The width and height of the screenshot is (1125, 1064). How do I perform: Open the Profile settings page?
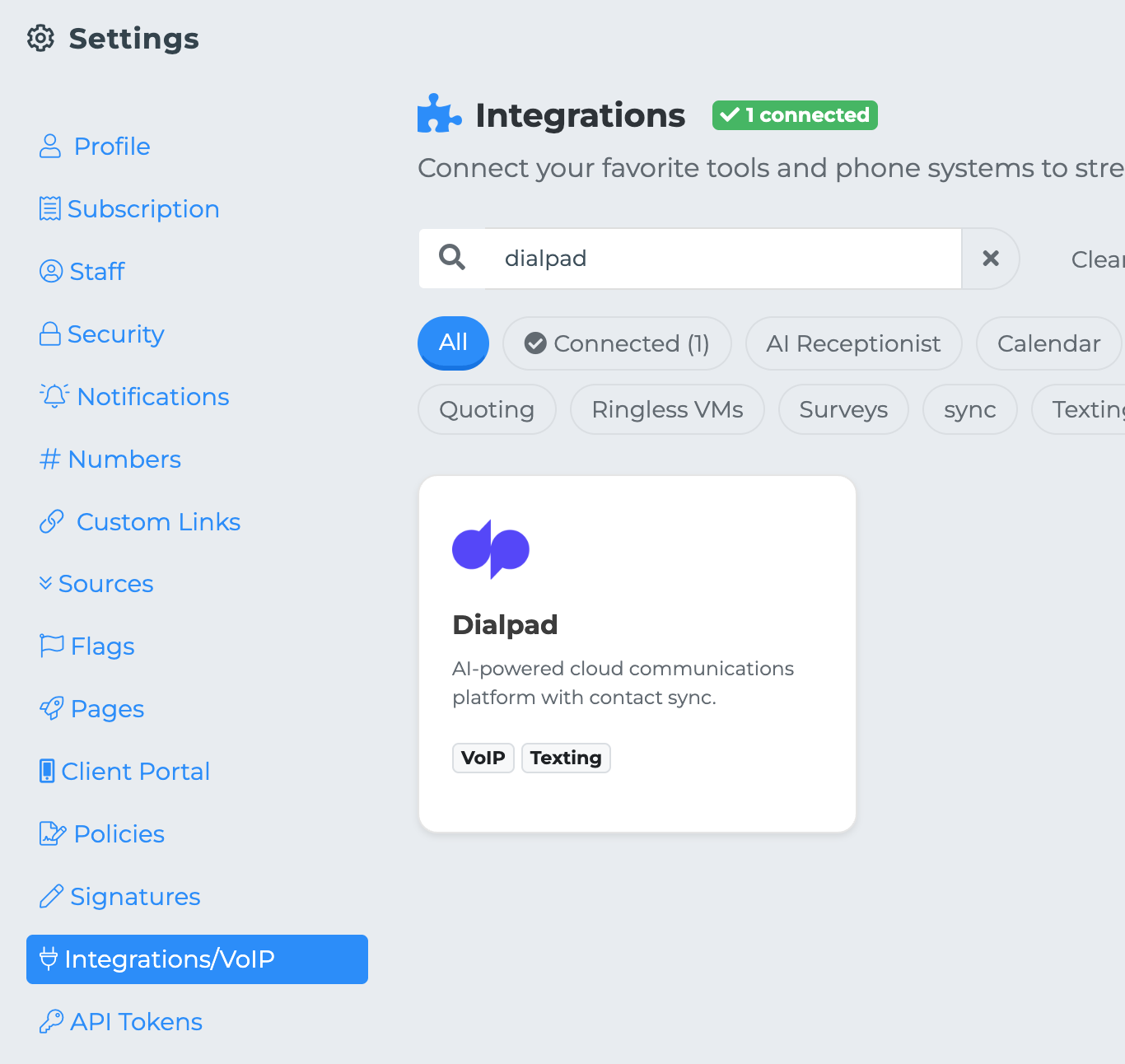click(111, 147)
